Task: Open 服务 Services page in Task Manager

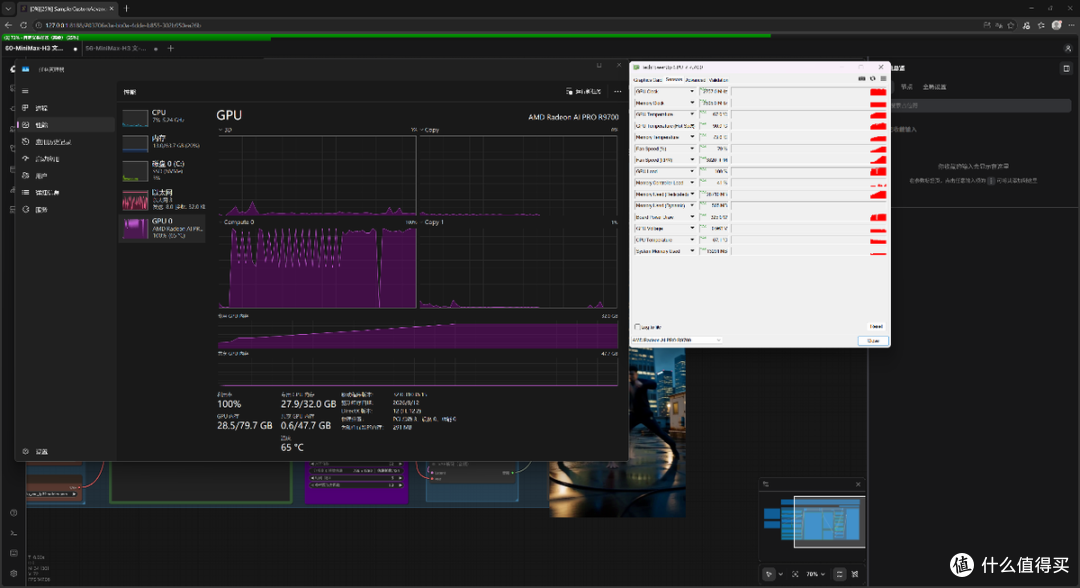Action: coord(65,209)
